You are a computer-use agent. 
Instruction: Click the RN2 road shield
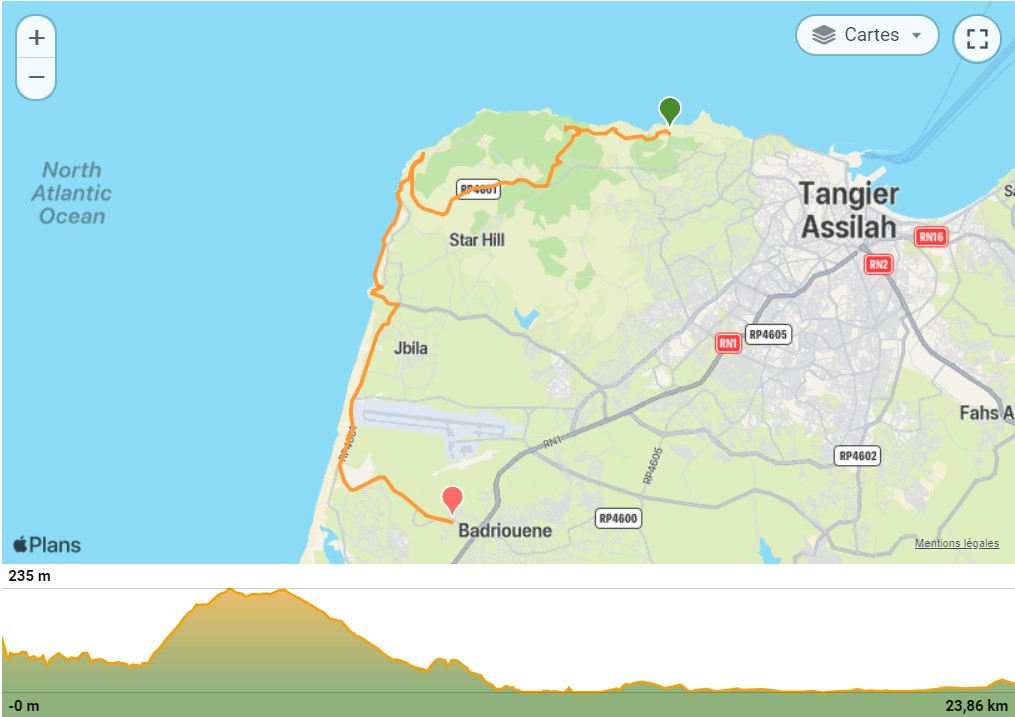[x=878, y=264]
